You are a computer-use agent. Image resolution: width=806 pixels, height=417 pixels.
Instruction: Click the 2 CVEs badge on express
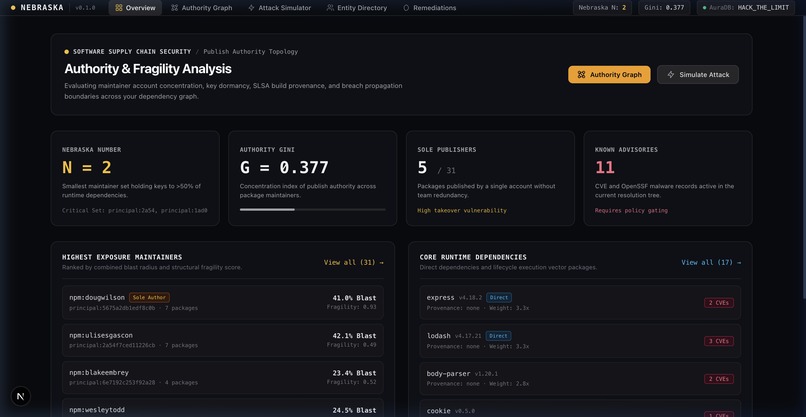point(719,303)
